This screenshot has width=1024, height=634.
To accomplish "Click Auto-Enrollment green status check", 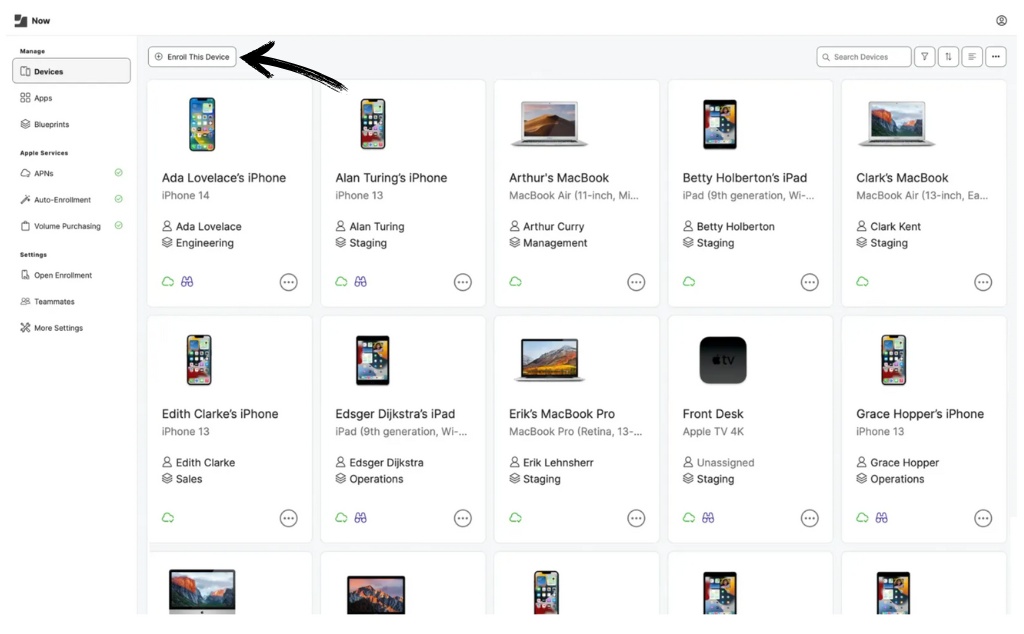I will pyautogui.click(x=119, y=199).
